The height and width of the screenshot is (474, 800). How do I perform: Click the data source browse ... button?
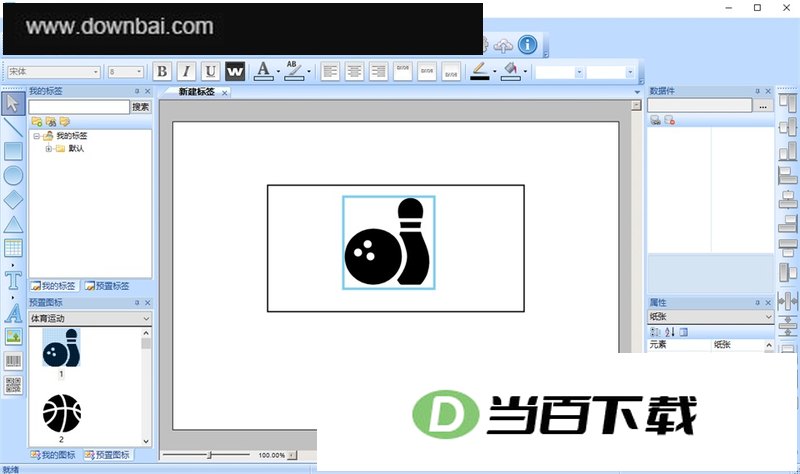coord(763,106)
